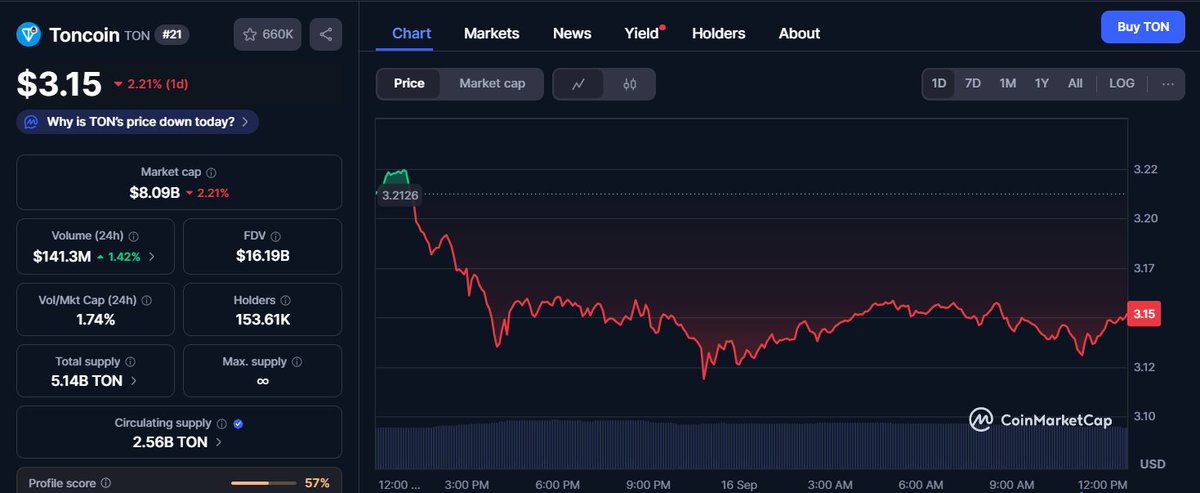Screen dimensions: 1200x493
Task: Open the Markets tab
Action: 492,33
